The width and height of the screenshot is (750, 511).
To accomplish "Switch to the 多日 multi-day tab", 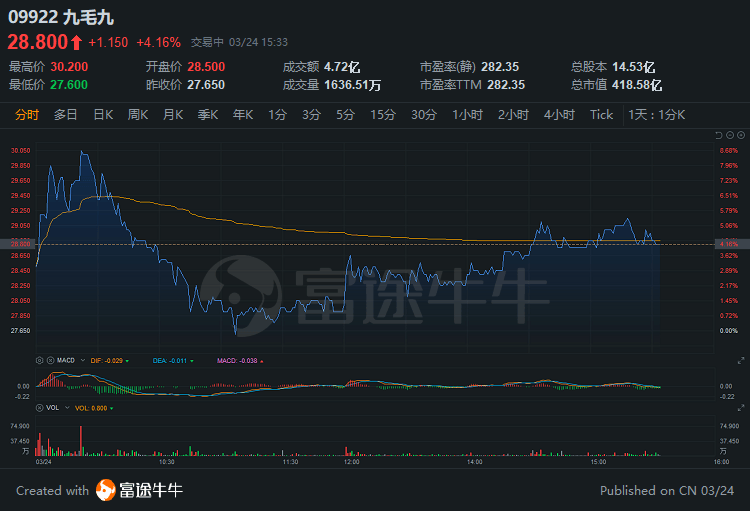I will pos(66,115).
